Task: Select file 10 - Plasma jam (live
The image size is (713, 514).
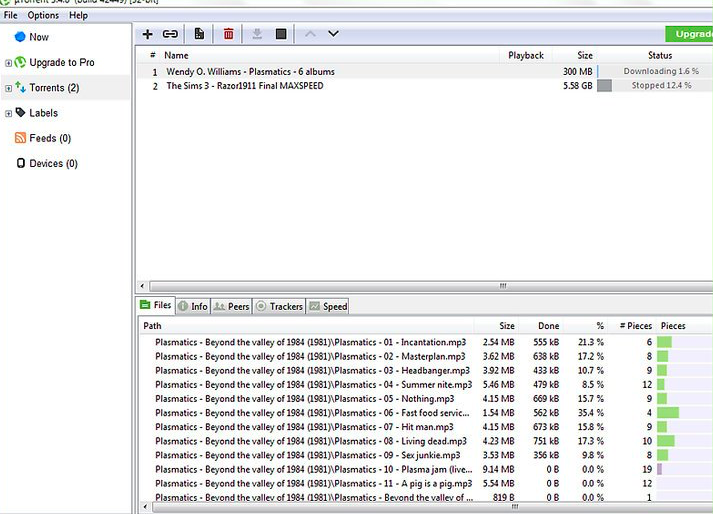Action: 314,469
